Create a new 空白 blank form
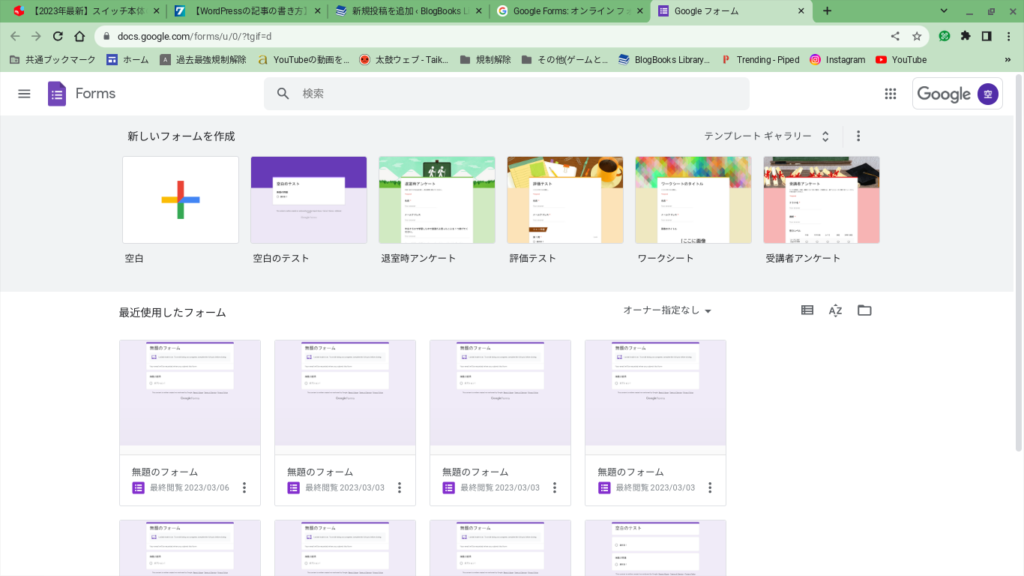Screen dimensions: 1024x576 180,200
